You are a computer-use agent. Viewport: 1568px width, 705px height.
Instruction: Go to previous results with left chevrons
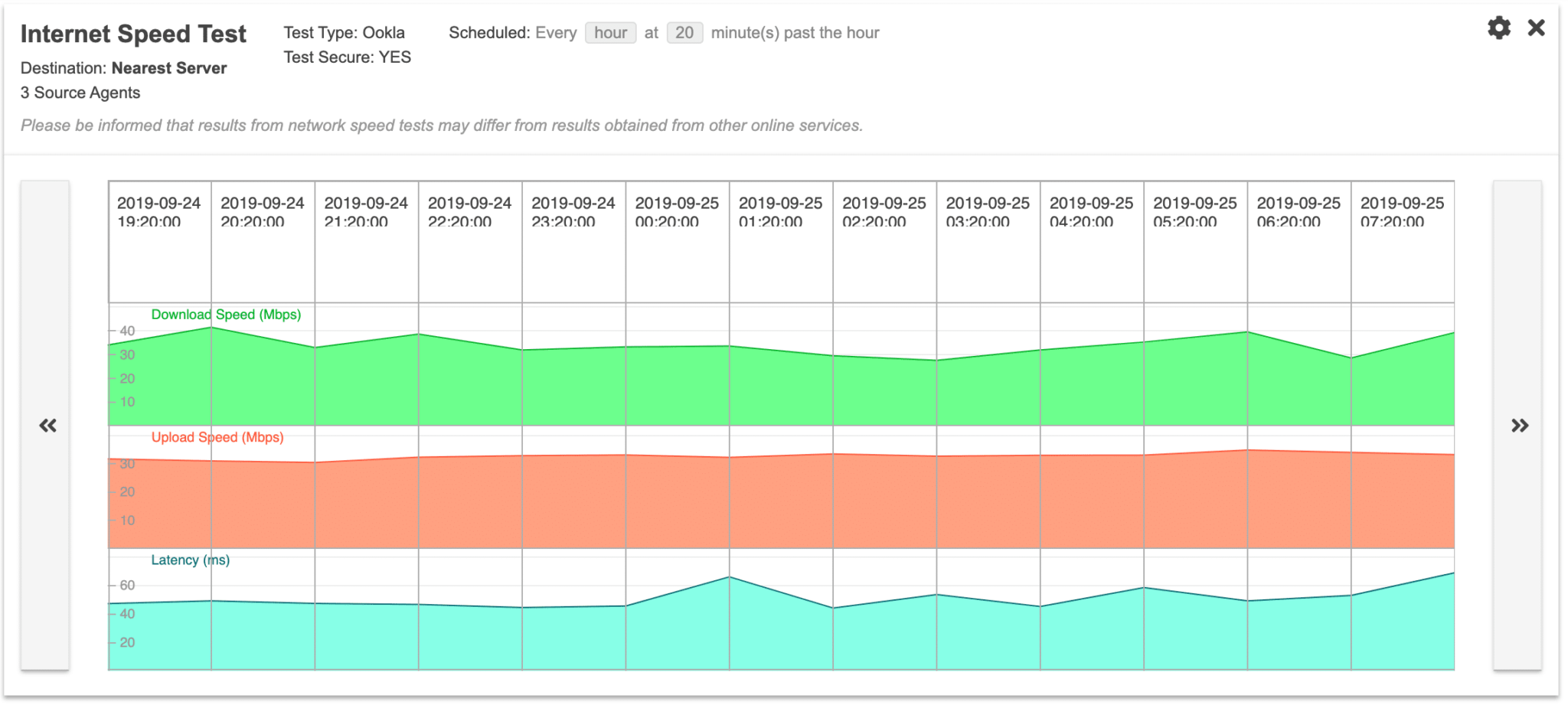tap(47, 426)
